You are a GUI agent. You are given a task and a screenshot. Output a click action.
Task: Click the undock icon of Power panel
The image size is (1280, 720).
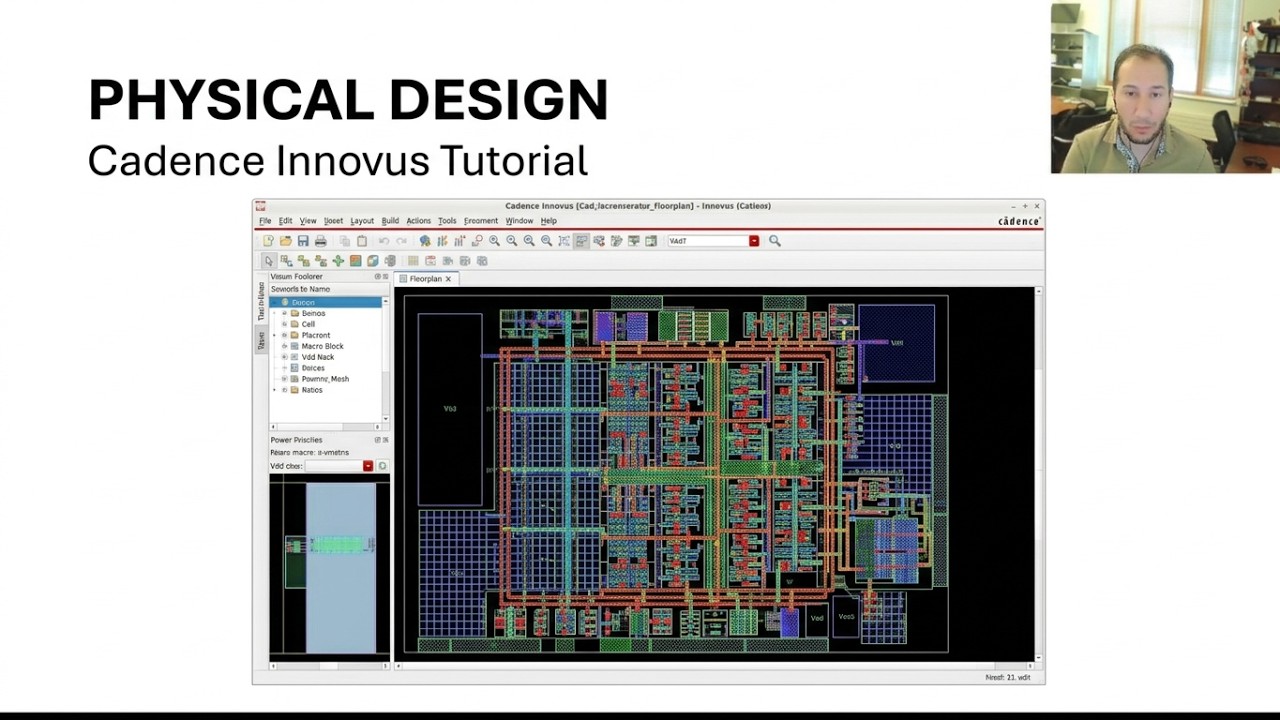pos(378,440)
